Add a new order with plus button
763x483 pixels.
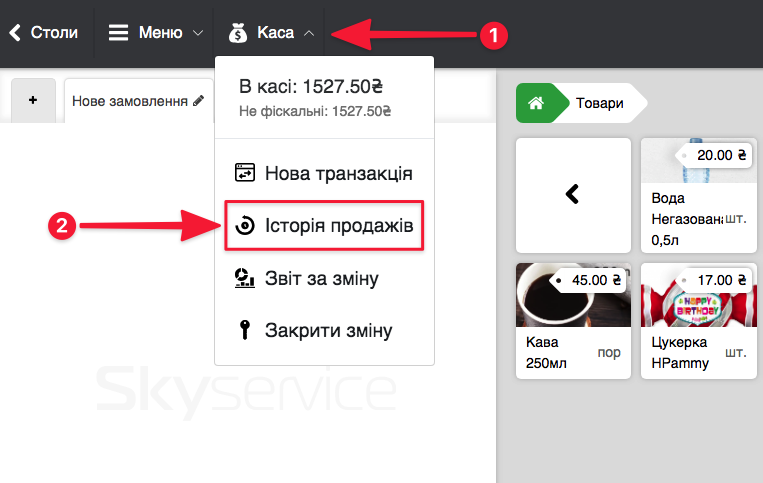click(33, 101)
